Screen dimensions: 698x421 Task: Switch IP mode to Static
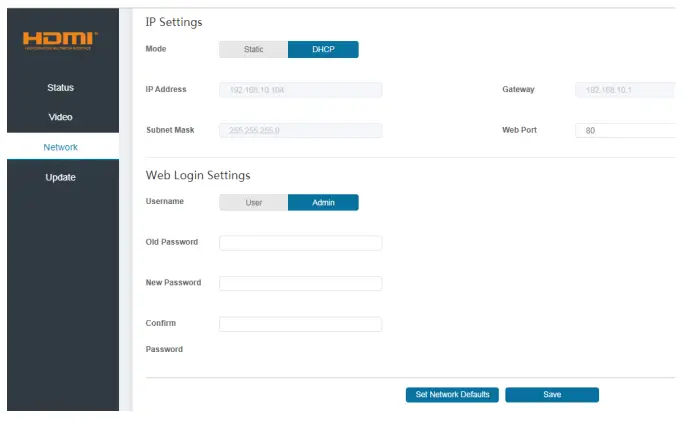(253, 49)
